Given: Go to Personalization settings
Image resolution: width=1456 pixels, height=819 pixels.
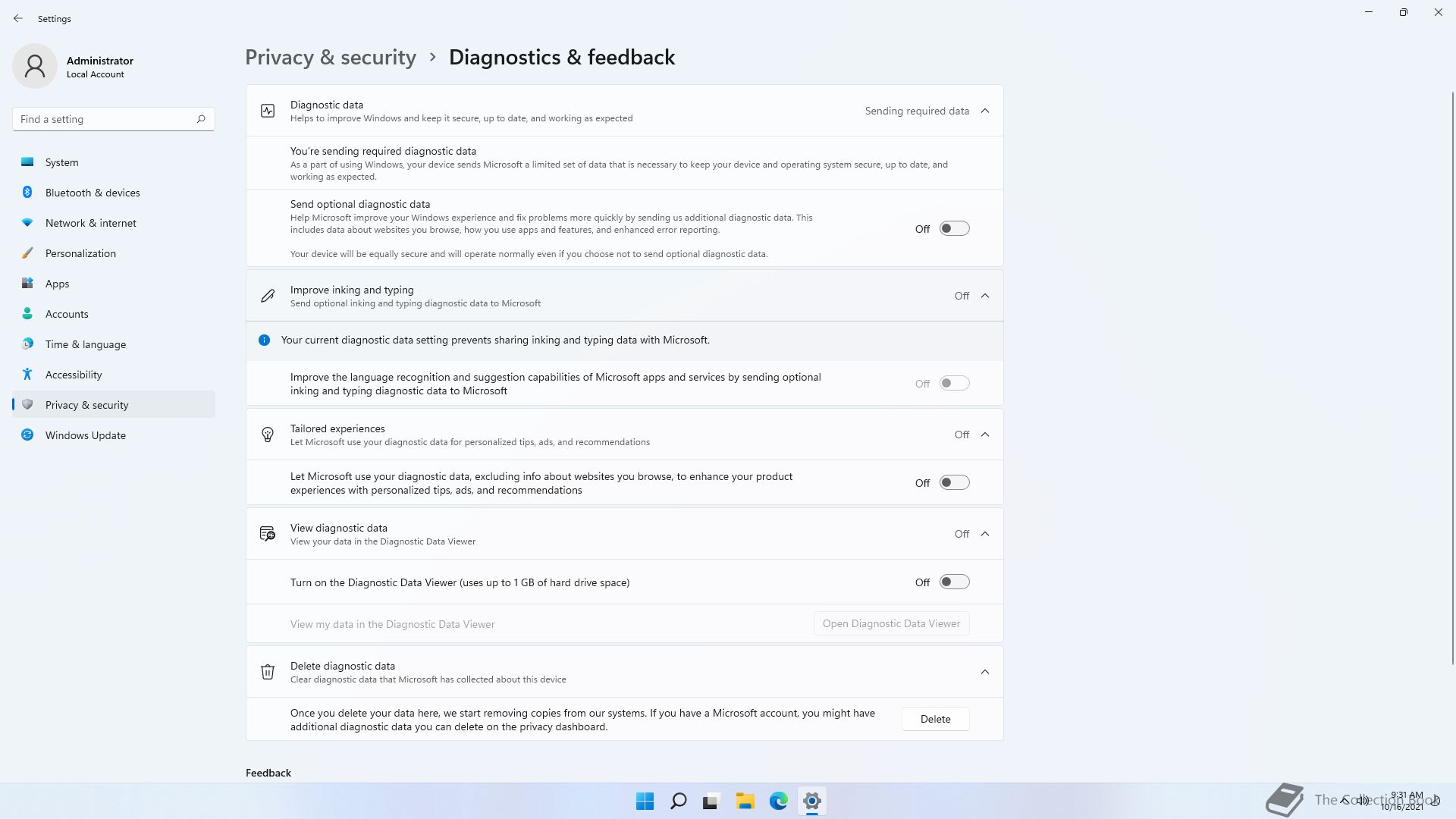Looking at the screenshot, I should click(114, 253).
